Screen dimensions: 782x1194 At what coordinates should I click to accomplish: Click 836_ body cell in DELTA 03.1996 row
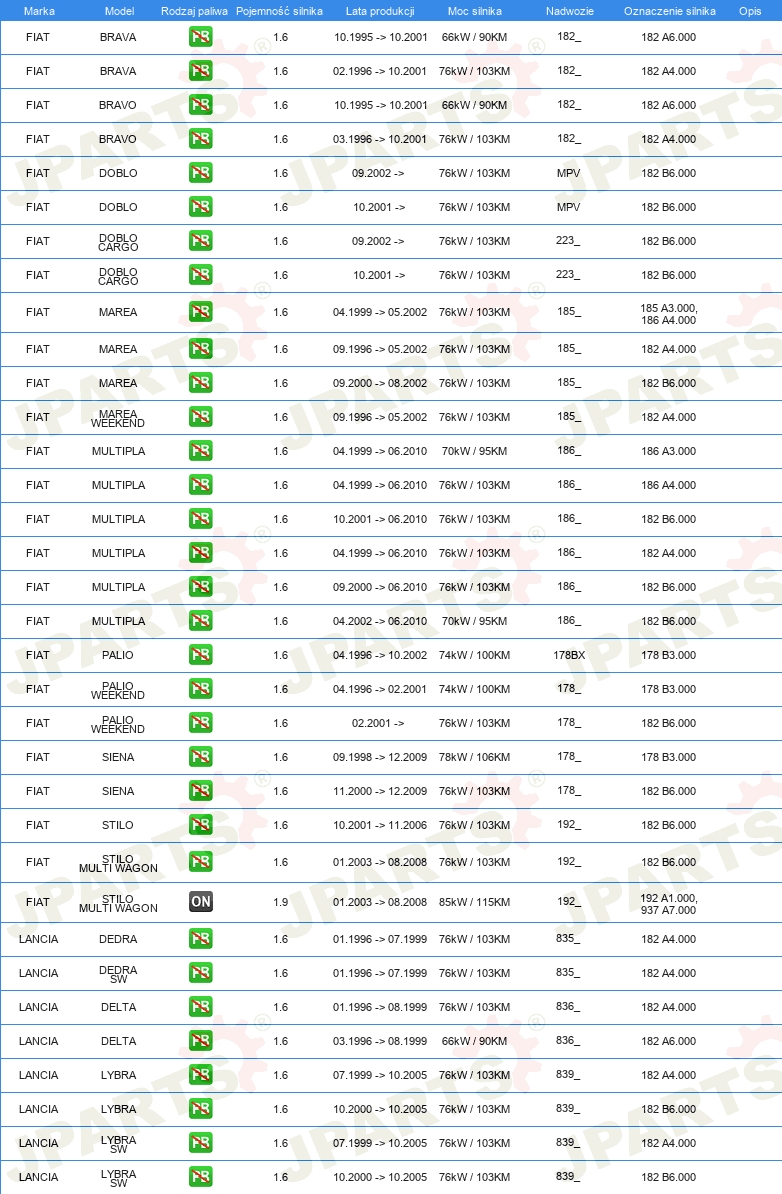coord(568,1040)
